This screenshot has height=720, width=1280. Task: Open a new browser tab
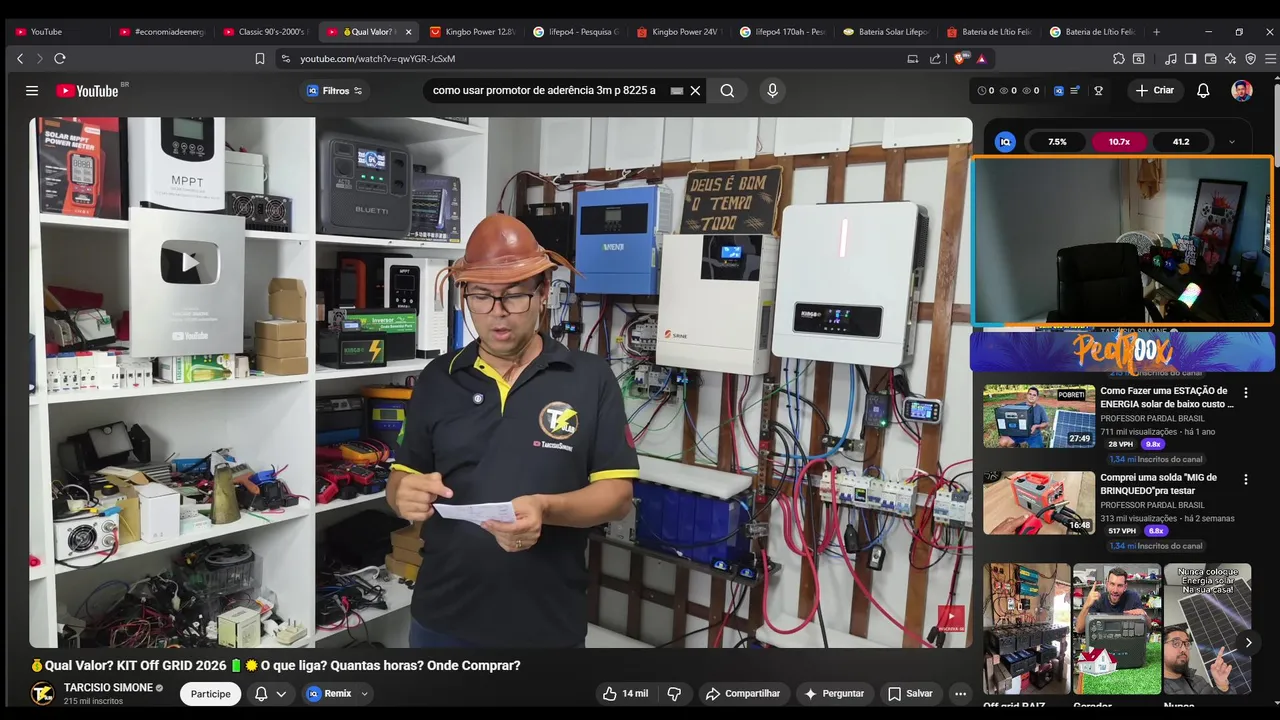click(1157, 32)
